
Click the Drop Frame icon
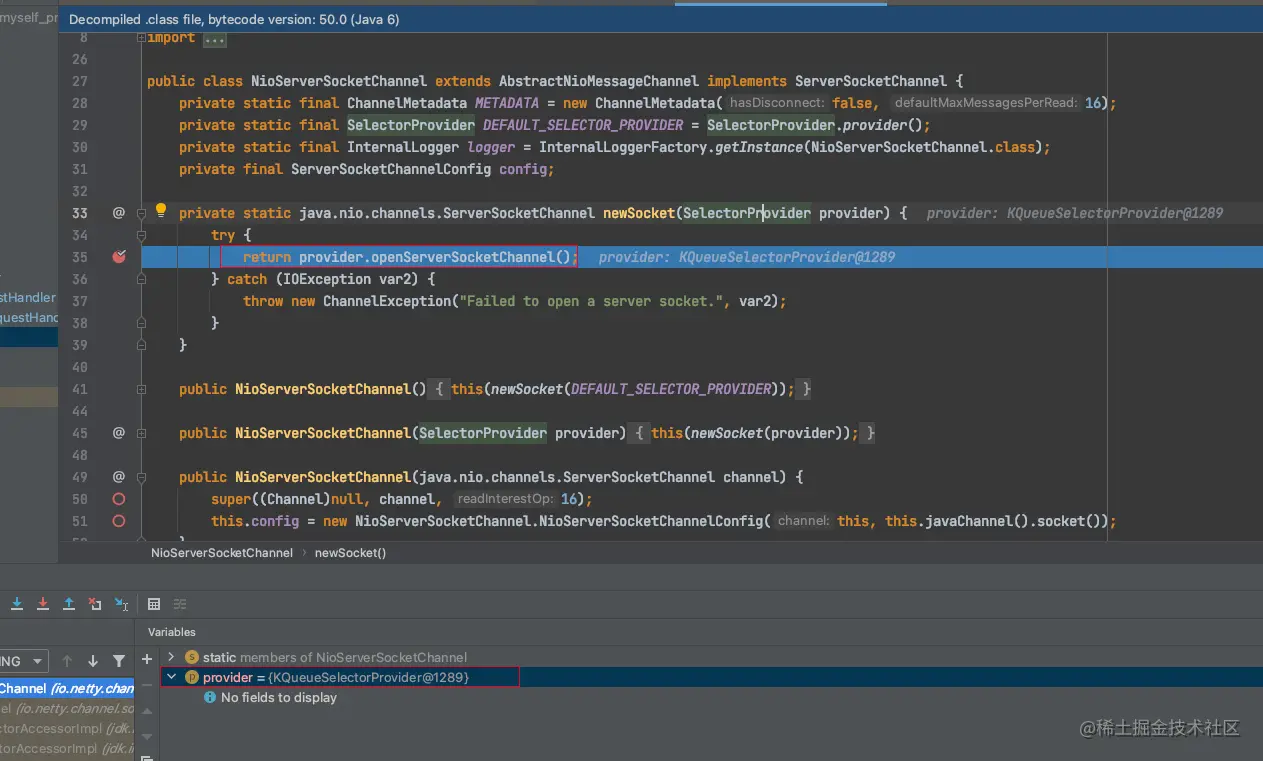click(95, 604)
